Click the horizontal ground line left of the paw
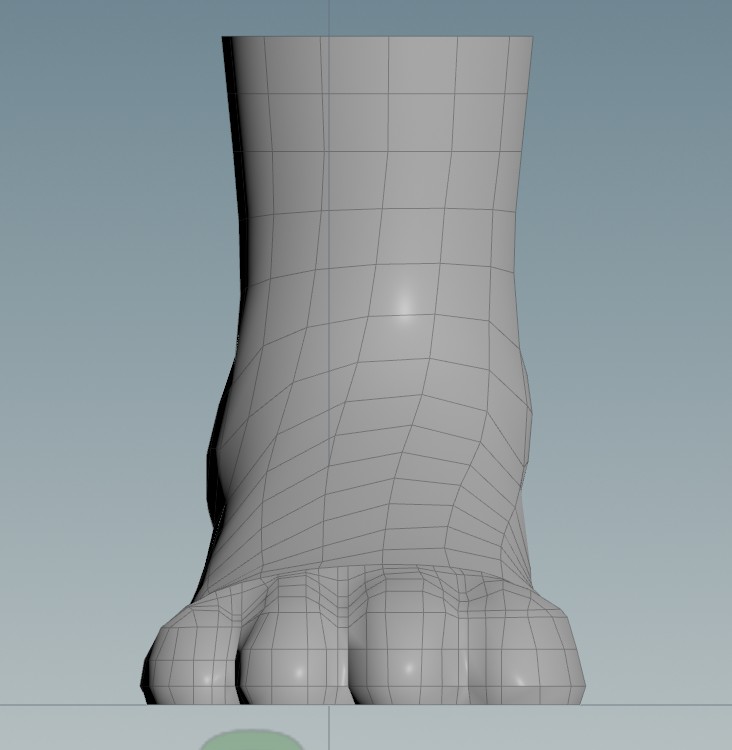 pos(70,704)
